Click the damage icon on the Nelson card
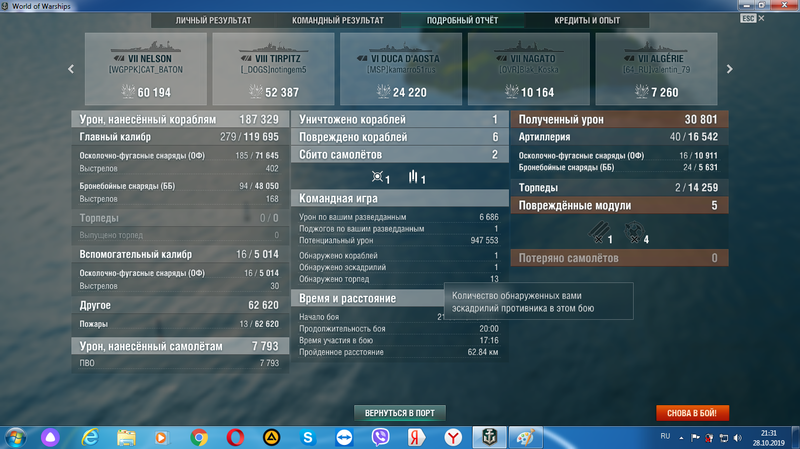This screenshot has width=800, height=449. tap(128, 92)
